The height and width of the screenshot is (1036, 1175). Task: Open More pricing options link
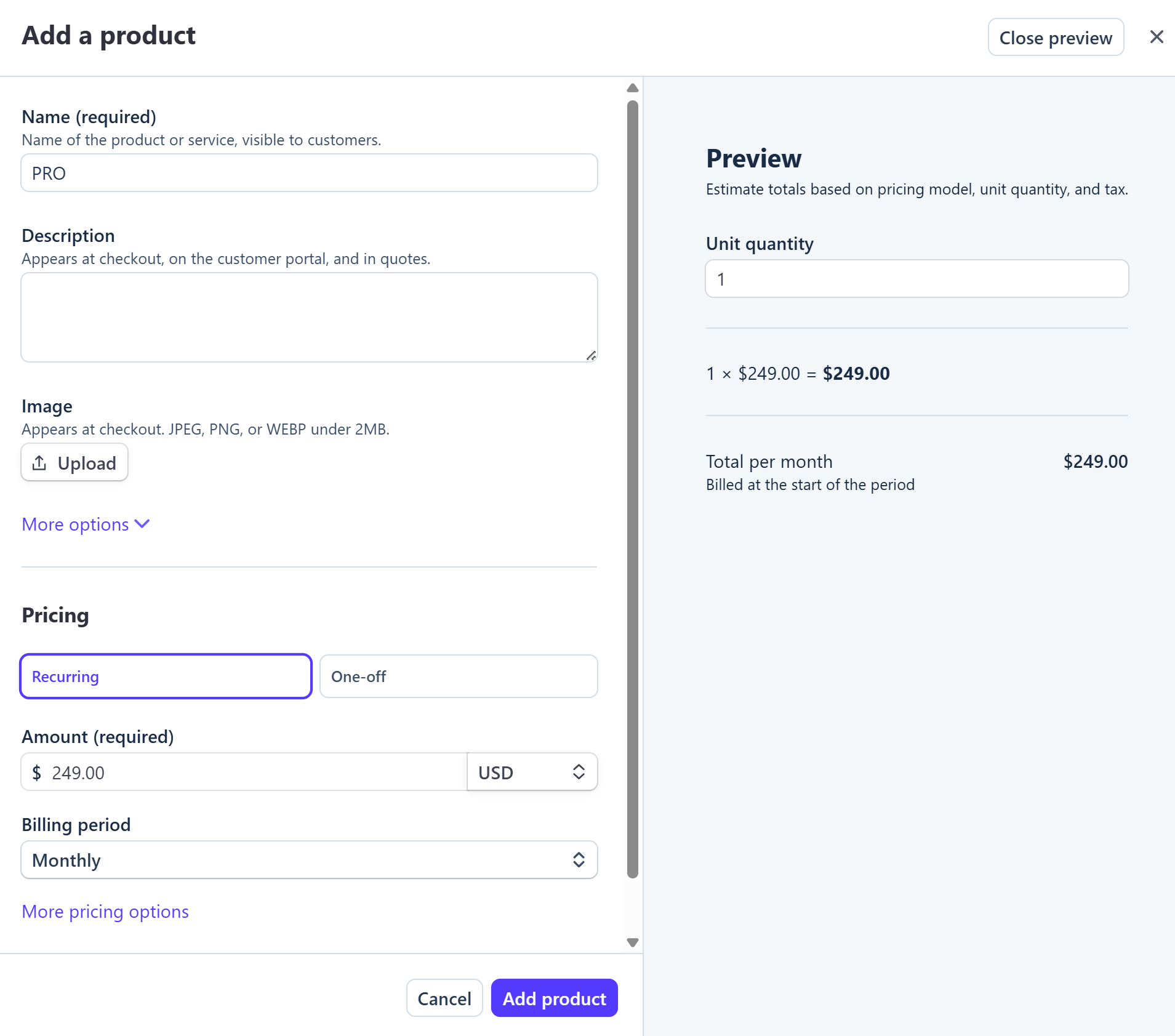point(105,912)
